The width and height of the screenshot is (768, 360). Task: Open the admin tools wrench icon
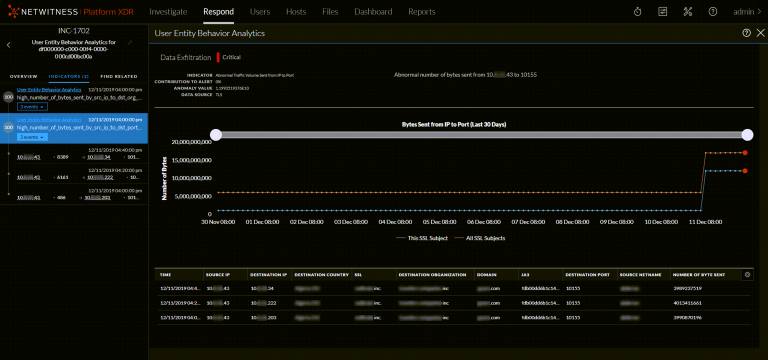click(x=688, y=12)
